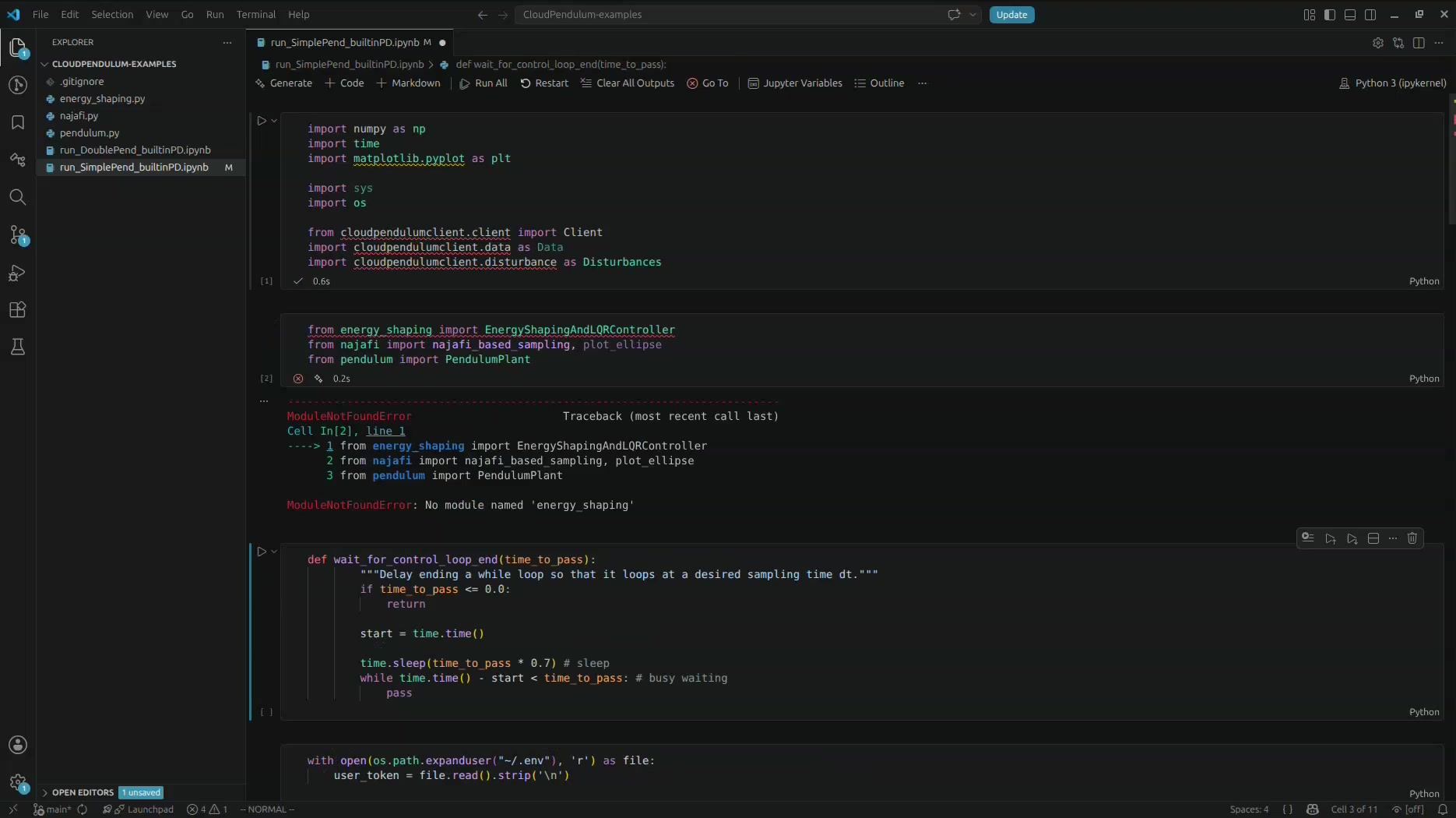The width and height of the screenshot is (1456, 818).
Task: Open the Manage gear in activity bar
Action: [18, 782]
